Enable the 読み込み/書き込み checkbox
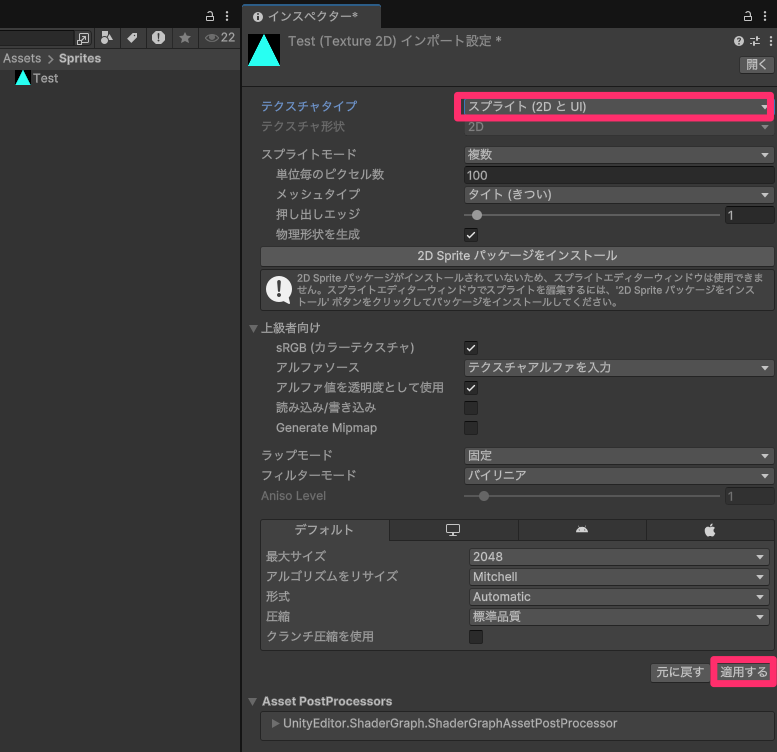The width and height of the screenshot is (777, 752). point(471,408)
